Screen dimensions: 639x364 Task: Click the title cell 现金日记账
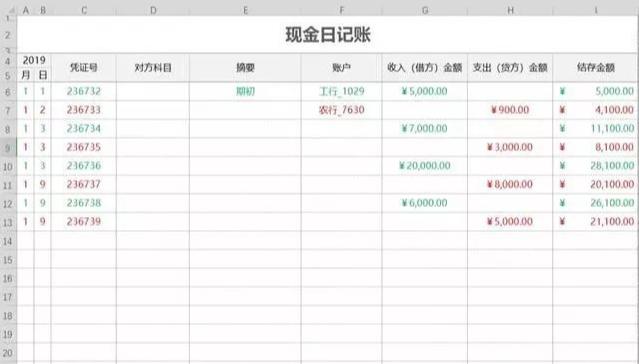[328, 35]
